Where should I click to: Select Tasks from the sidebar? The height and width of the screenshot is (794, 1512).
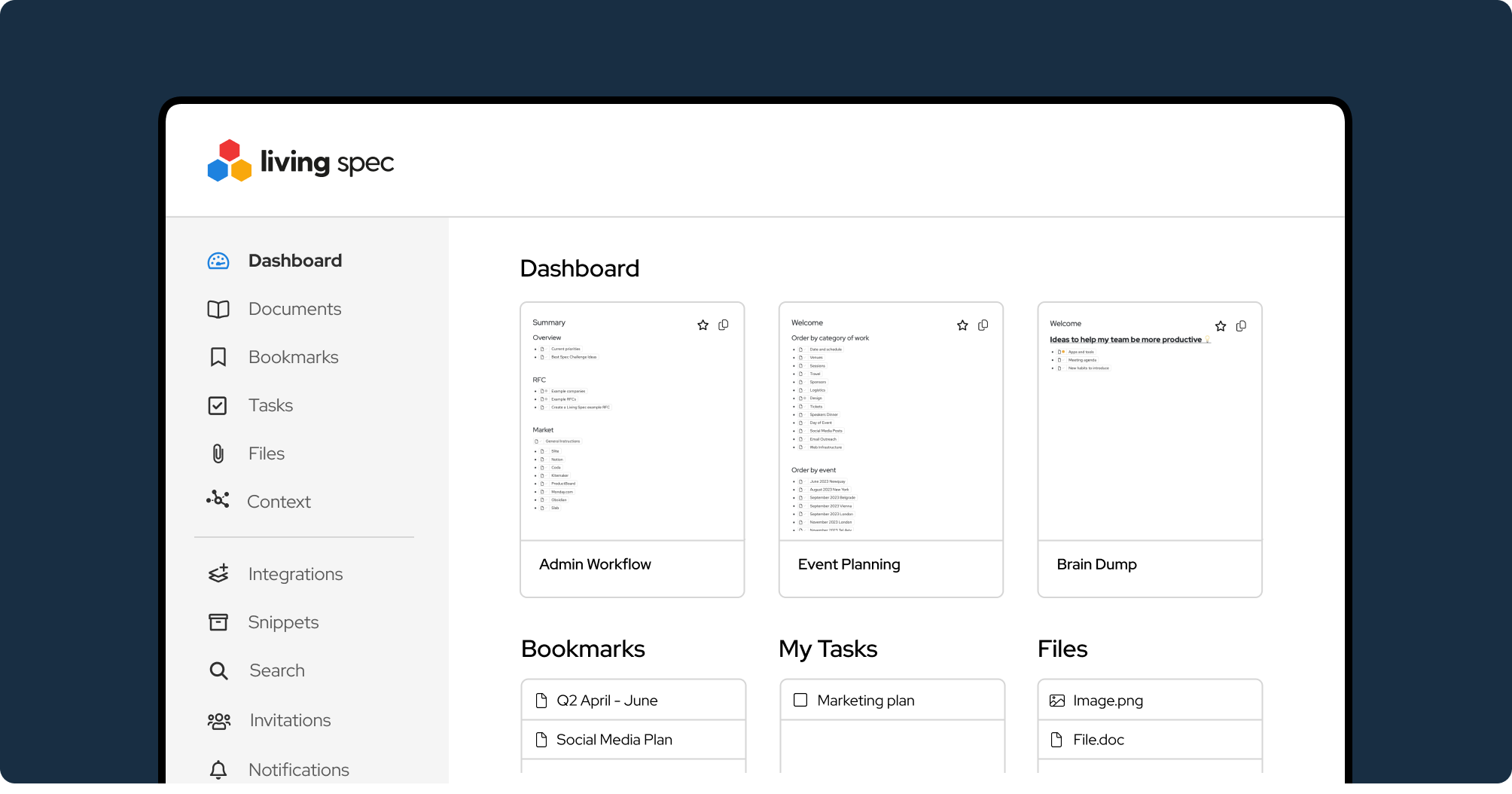click(270, 405)
